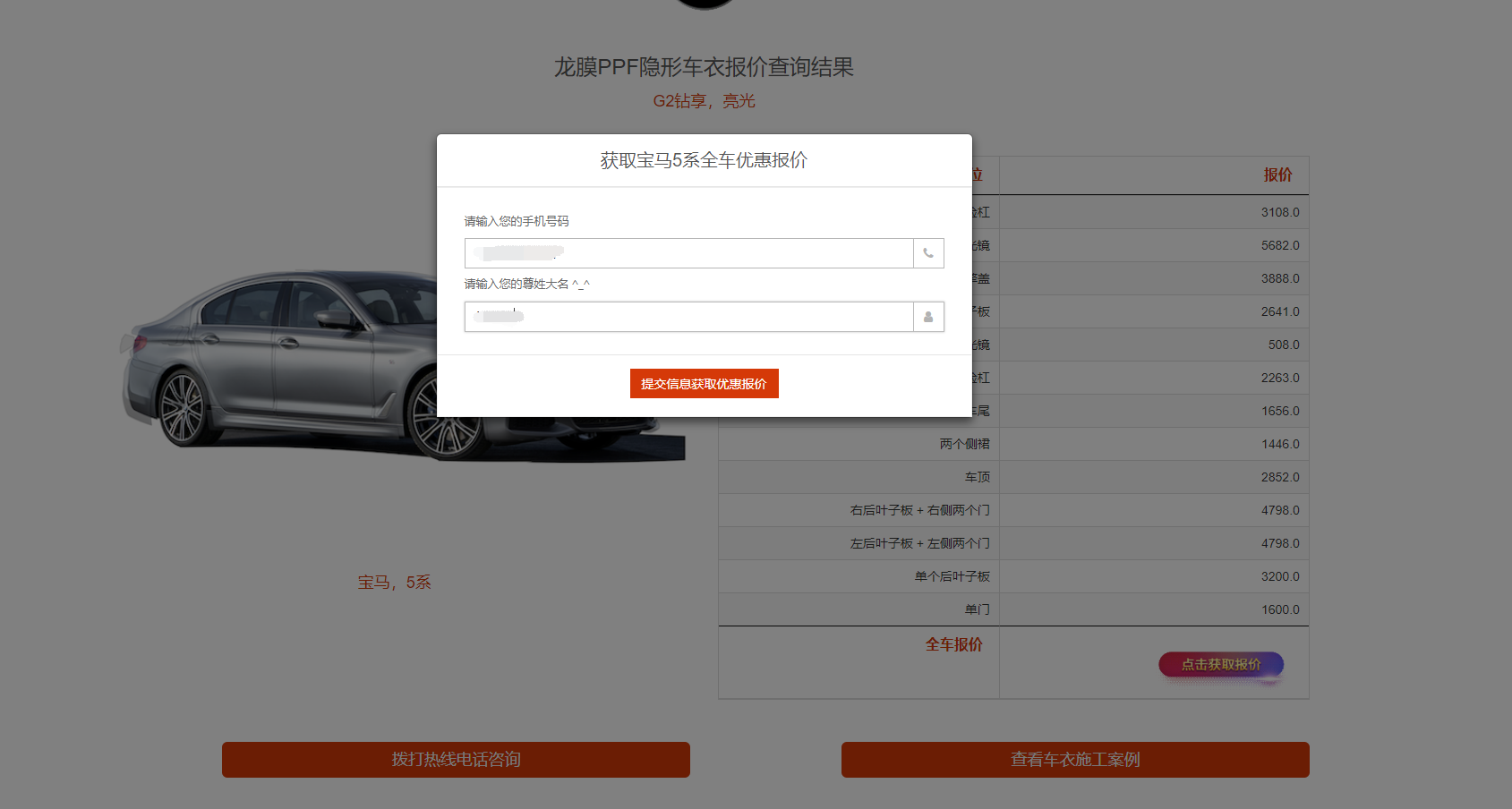Select the 两个侧裙 table row
Viewport: 1512px width, 809px height.
[x=964, y=444]
